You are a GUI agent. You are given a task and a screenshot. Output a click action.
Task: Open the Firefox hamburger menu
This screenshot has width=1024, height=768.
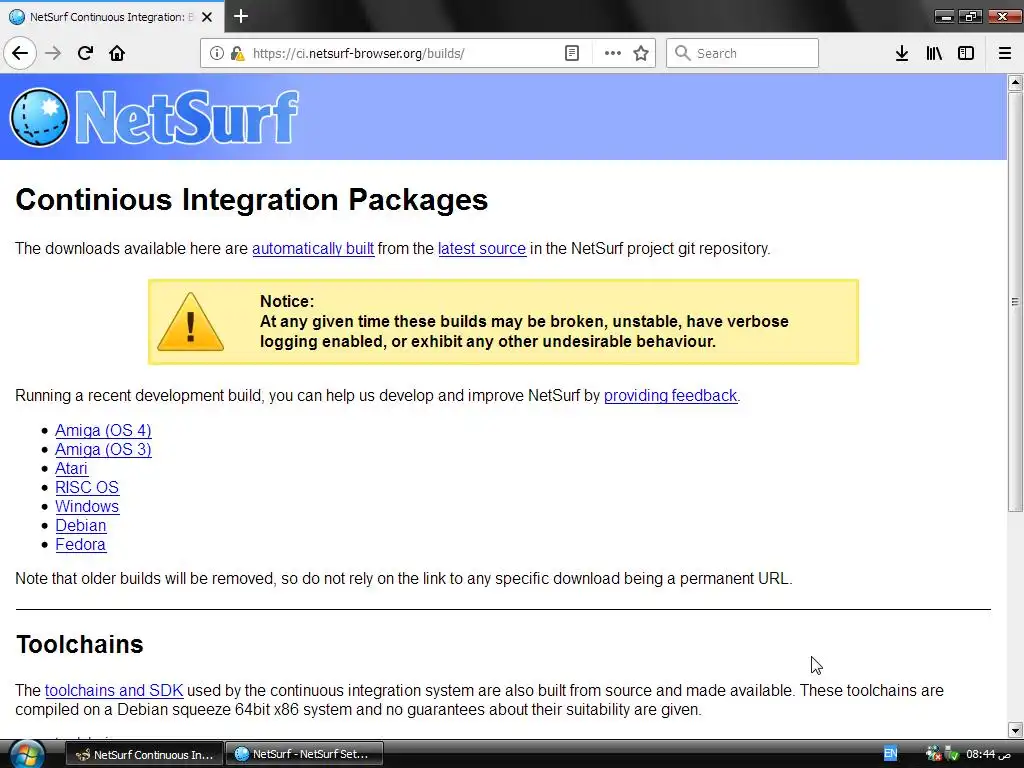click(1005, 53)
